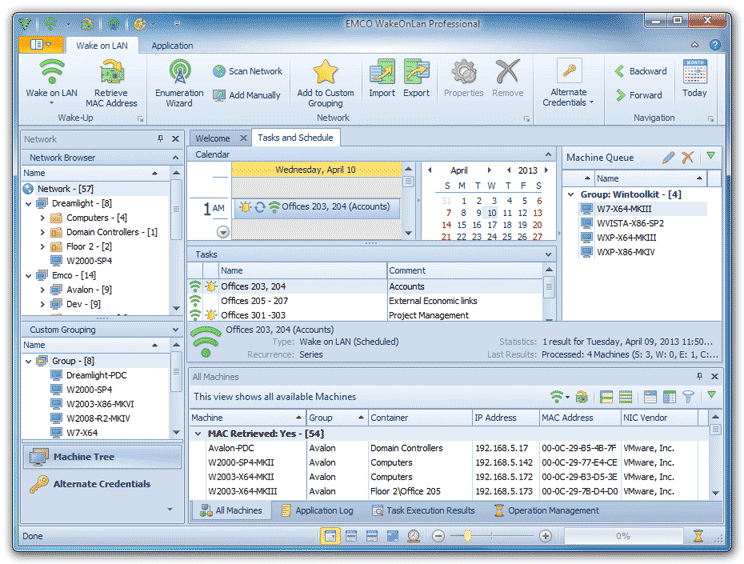Image resolution: width=744 pixels, height=564 pixels.
Task: Collapse the Group: Wintoolkit queue node
Action: (x=571, y=194)
